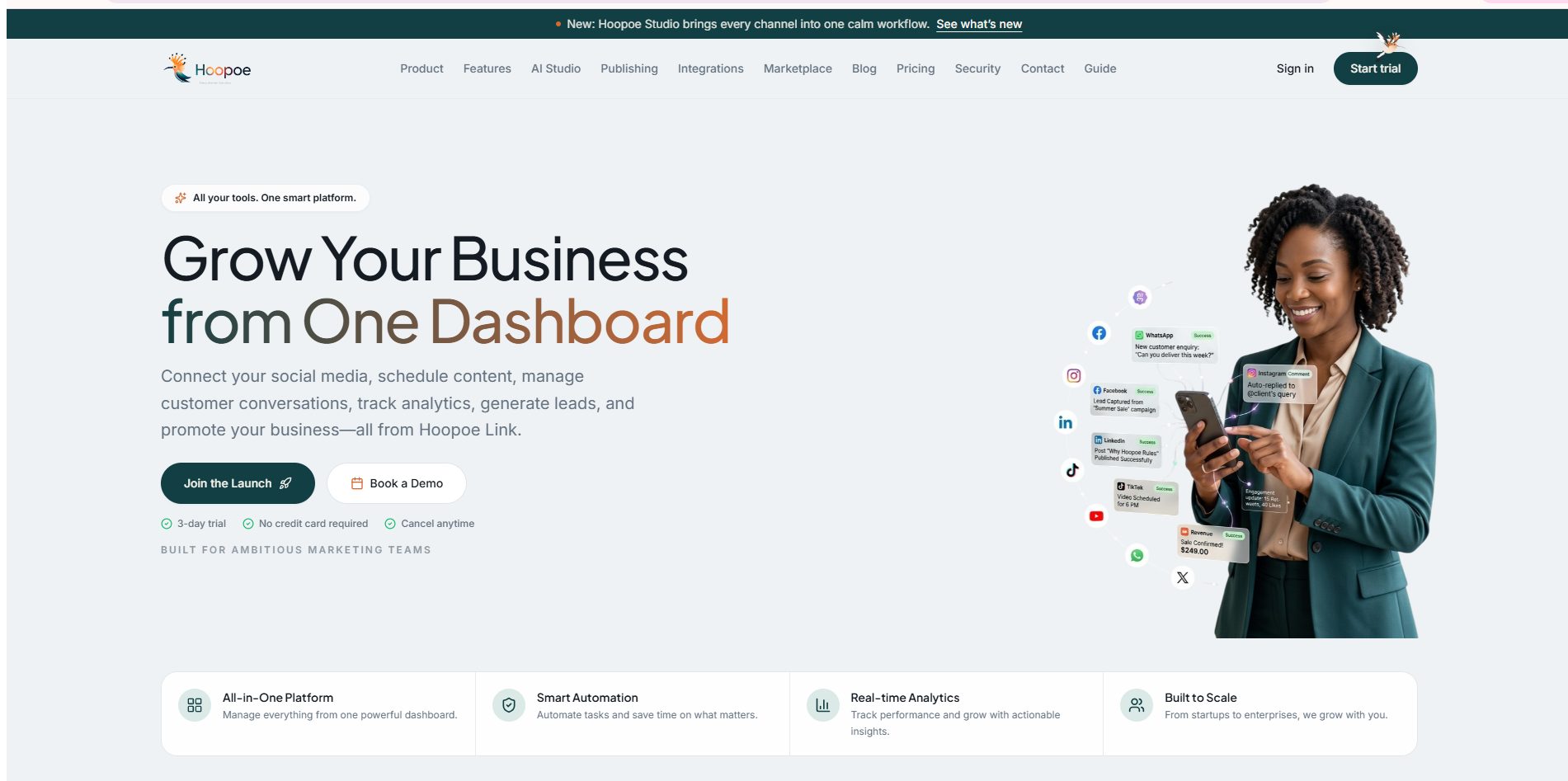
Task: Open Marketplace in the navbar
Action: tap(798, 68)
